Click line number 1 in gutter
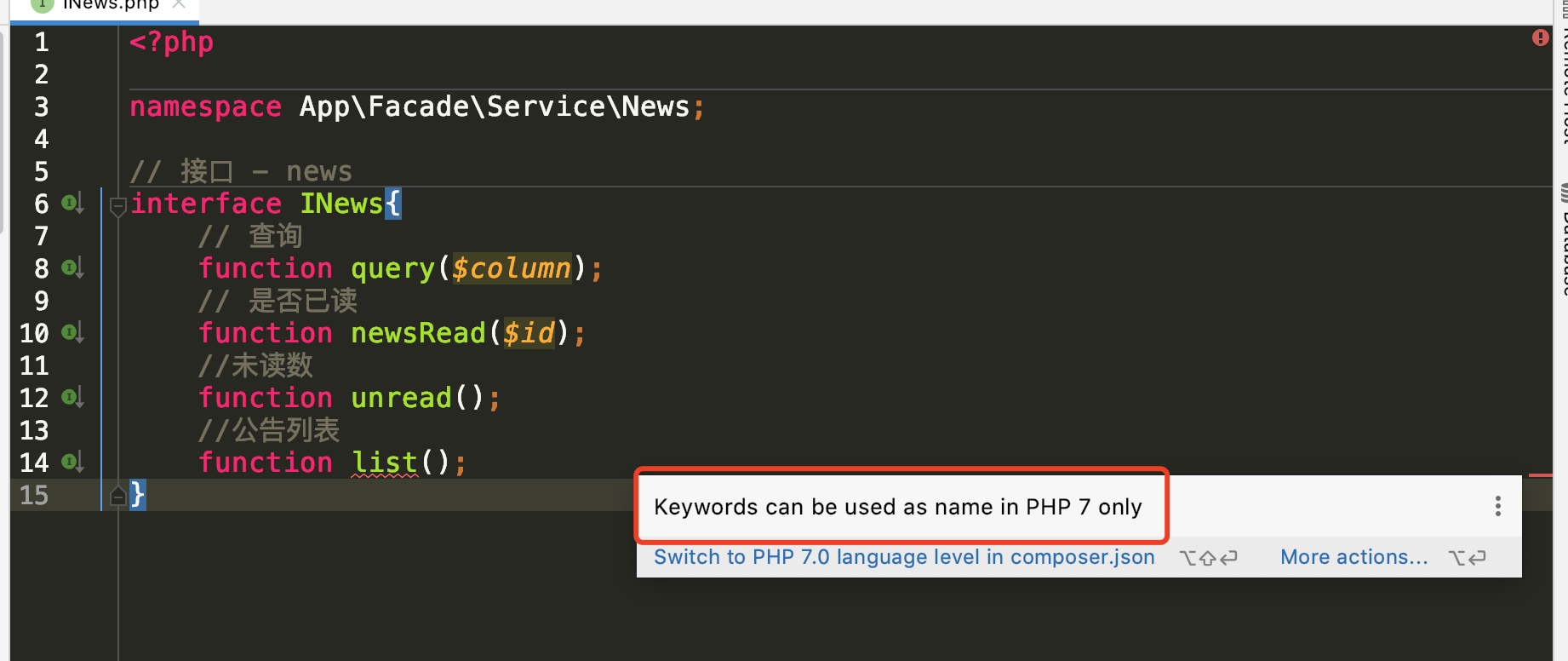The width and height of the screenshot is (1568, 661). pyautogui.click(x=41, y=42)
